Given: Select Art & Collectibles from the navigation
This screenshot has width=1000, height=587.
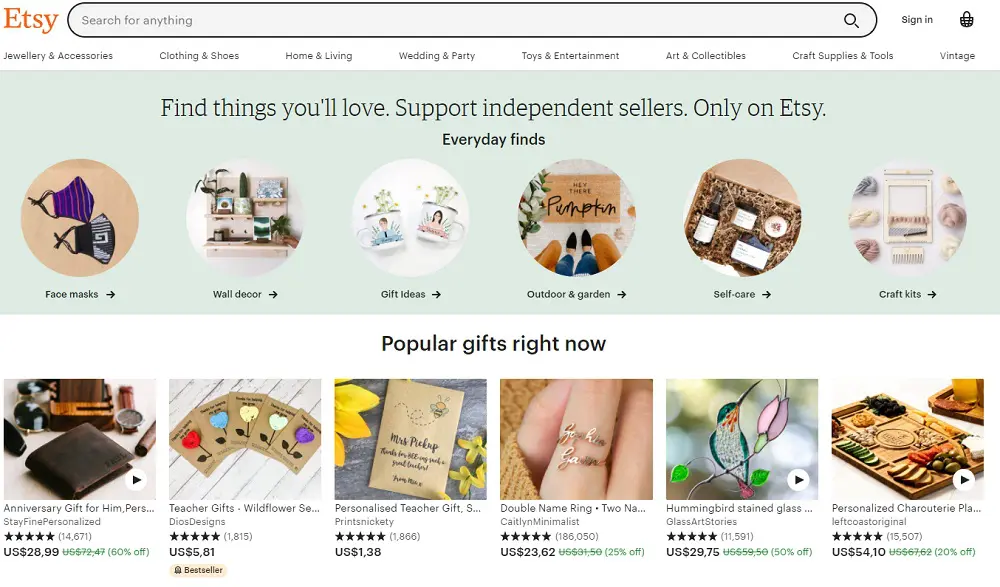Looking at the screenshot, I should click(705, 56).
